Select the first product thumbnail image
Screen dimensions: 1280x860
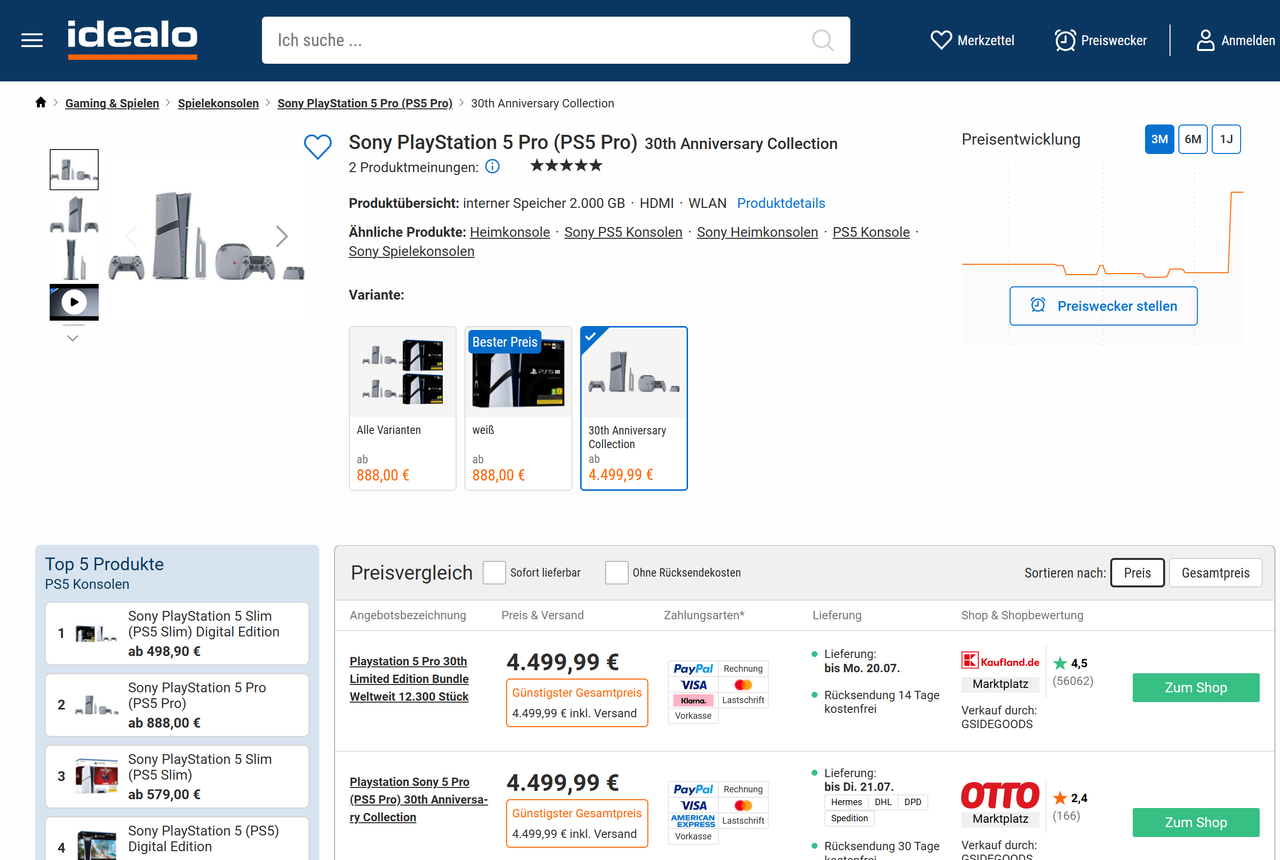74,169
